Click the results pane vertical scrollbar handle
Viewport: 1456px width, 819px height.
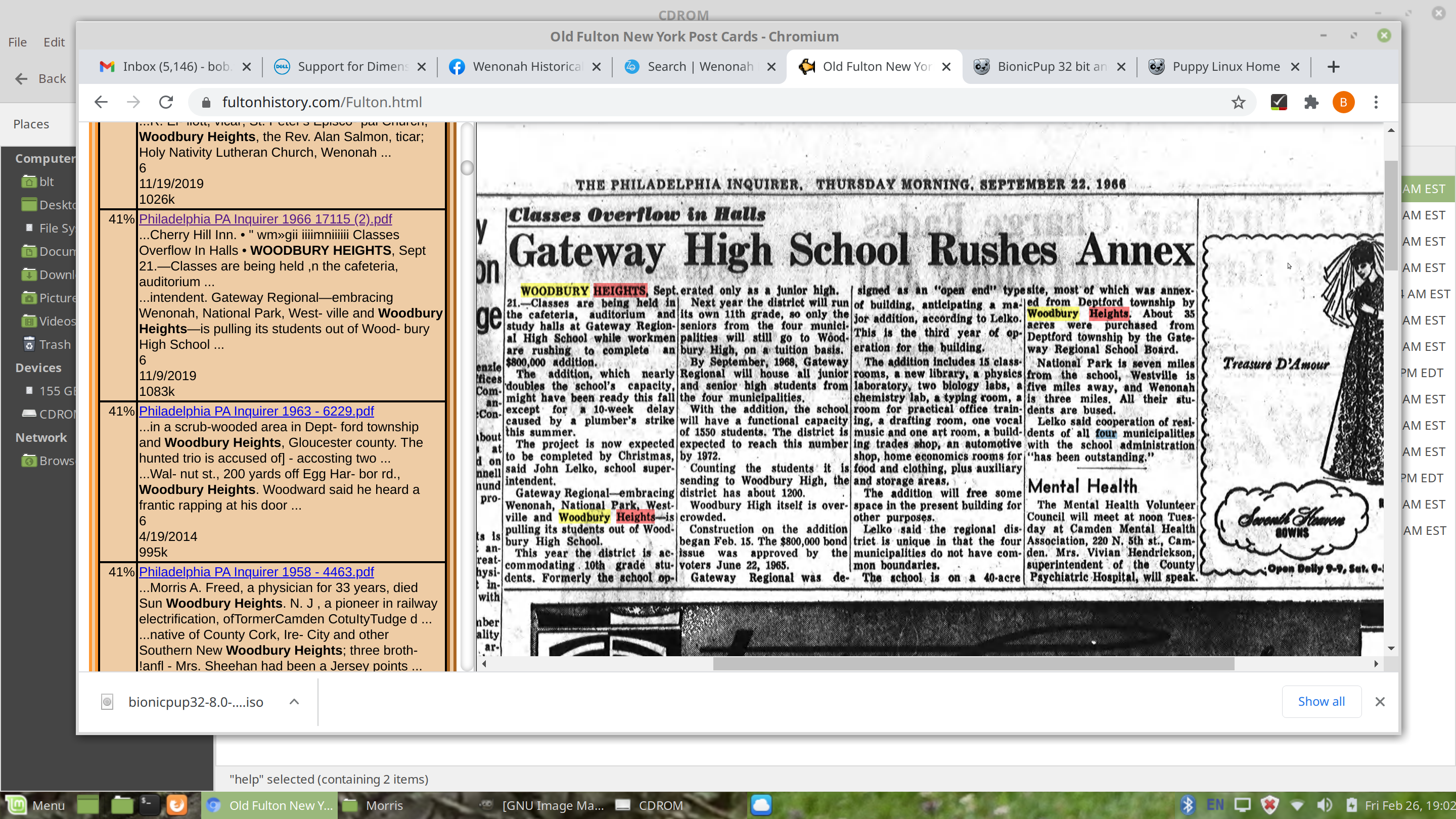tap(467, 167)
